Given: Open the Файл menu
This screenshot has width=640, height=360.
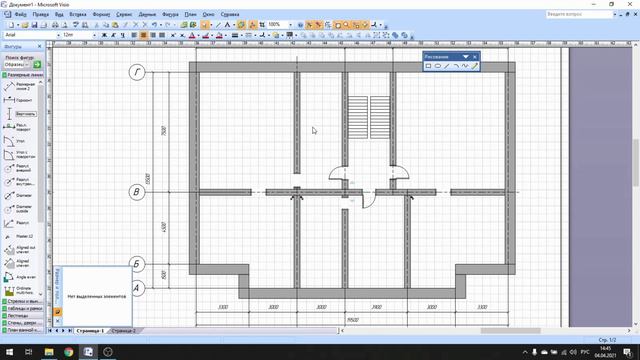Looking at the screenshot, I should tap(20, 14).
